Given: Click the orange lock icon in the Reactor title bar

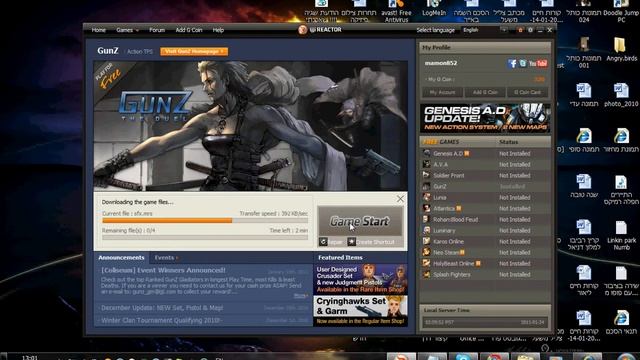Looking at the screenshot, I should (520, 30).
